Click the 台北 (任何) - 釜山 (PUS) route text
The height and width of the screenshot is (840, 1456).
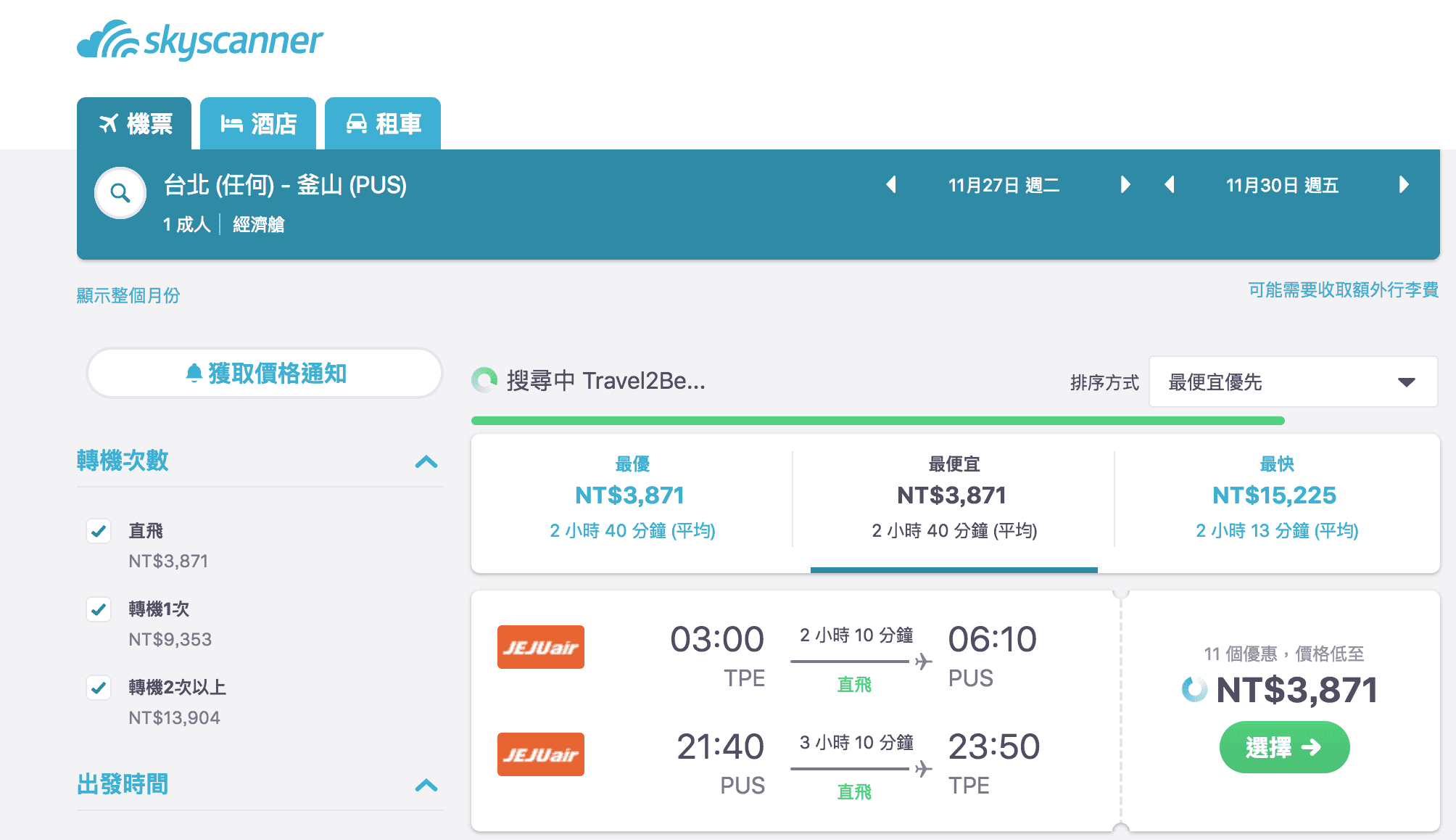tap(285, 185)
